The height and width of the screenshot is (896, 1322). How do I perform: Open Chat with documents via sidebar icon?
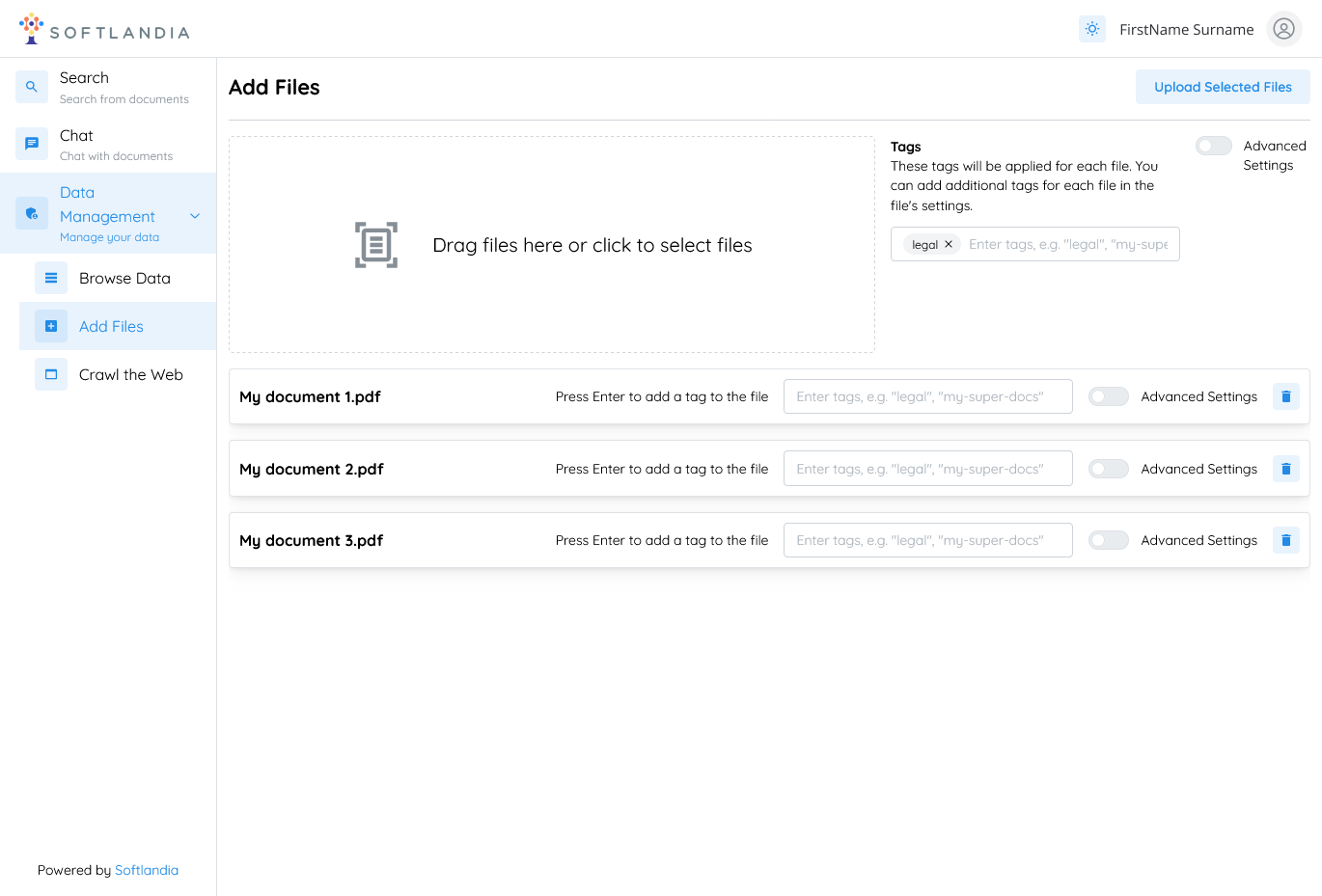click(x=31, y=144)
